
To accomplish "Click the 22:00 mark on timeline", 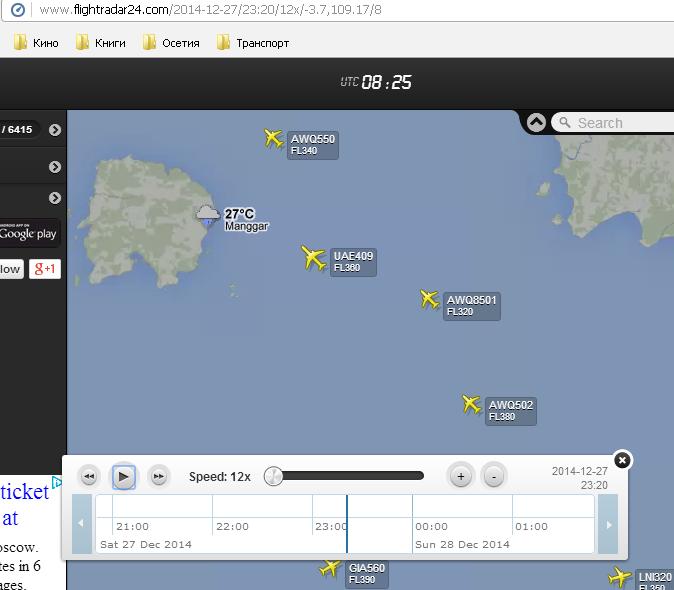I will (232, 526).
